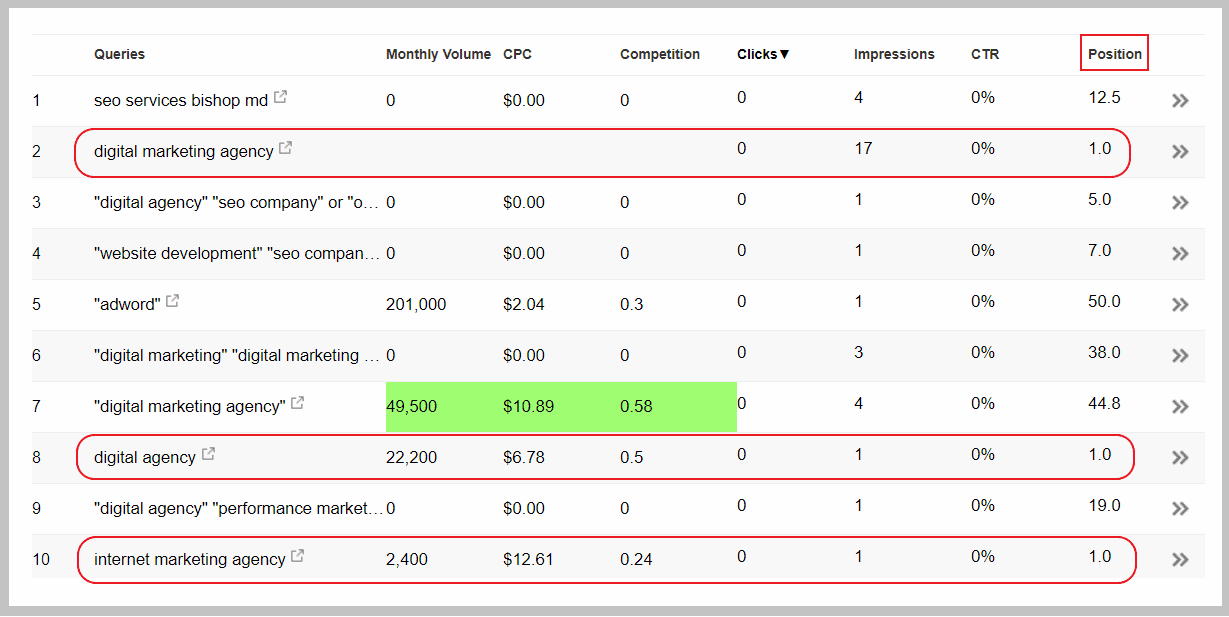
Task: Select the 2,400 monthly volume cell
Action: (x=407, y=559)
